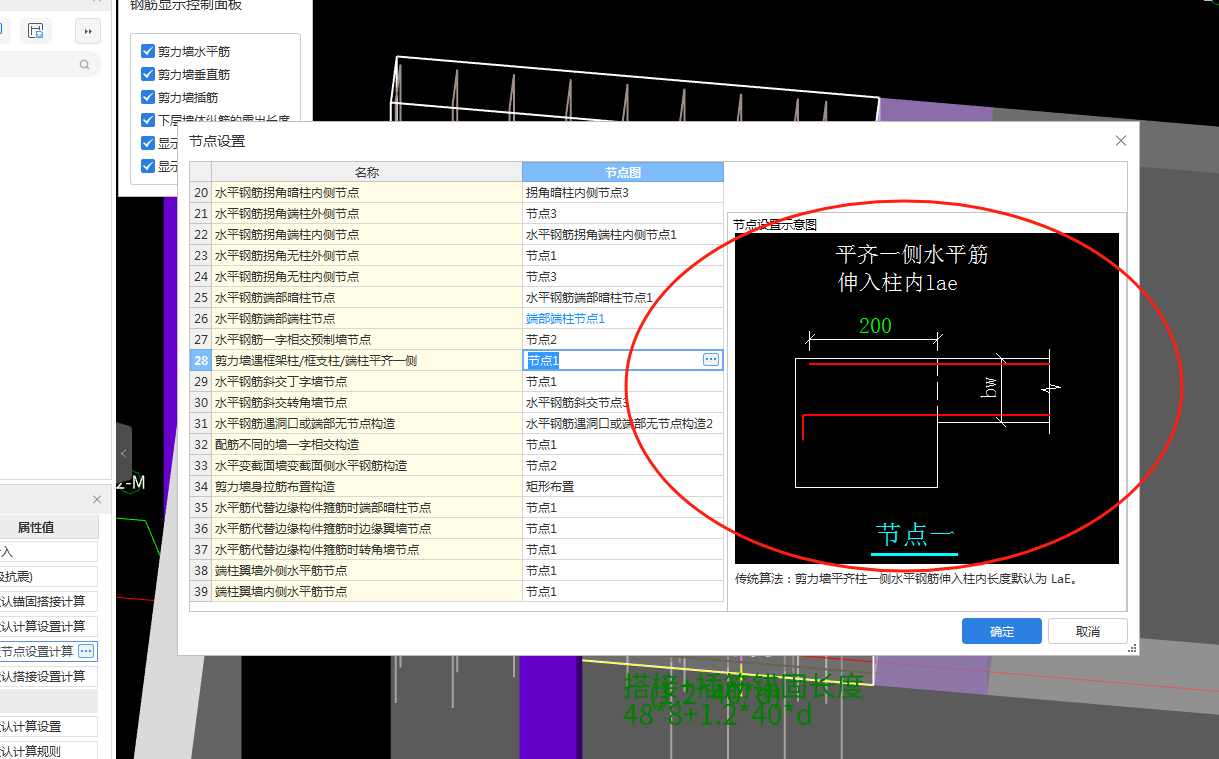This screenshot has height=759, width=1219.
Task: Select row 26 水平钢筋端部端柱节点
Action: [x=367, y=318]
